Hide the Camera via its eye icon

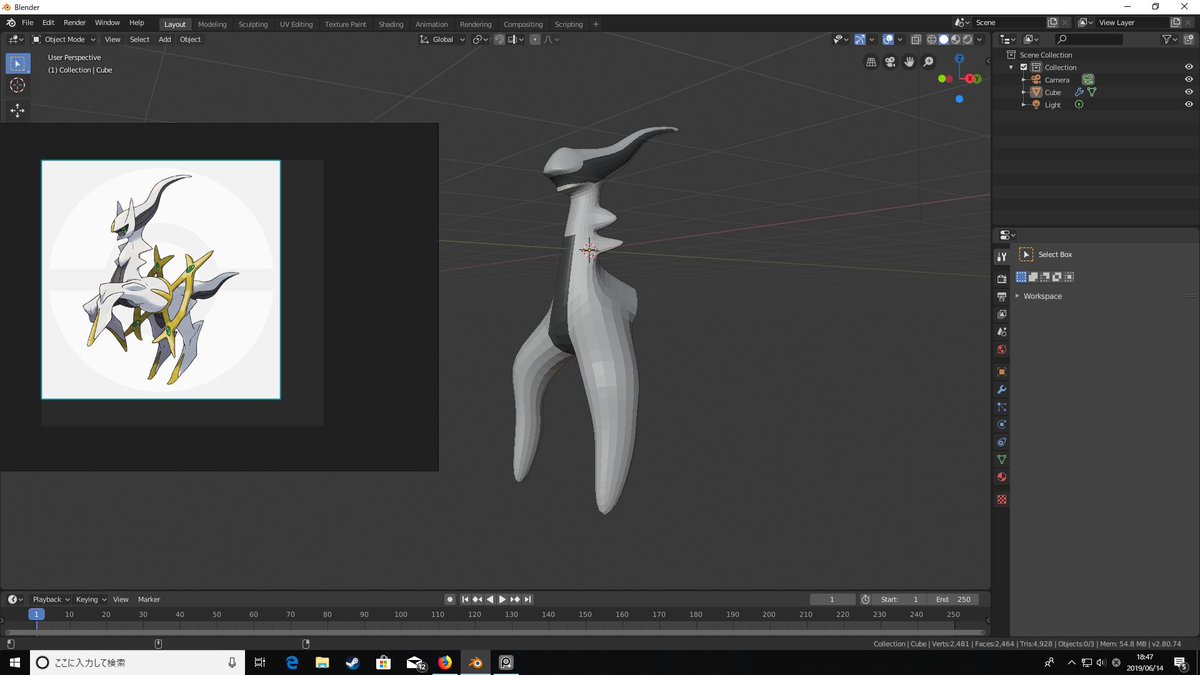coord(1189,80)
